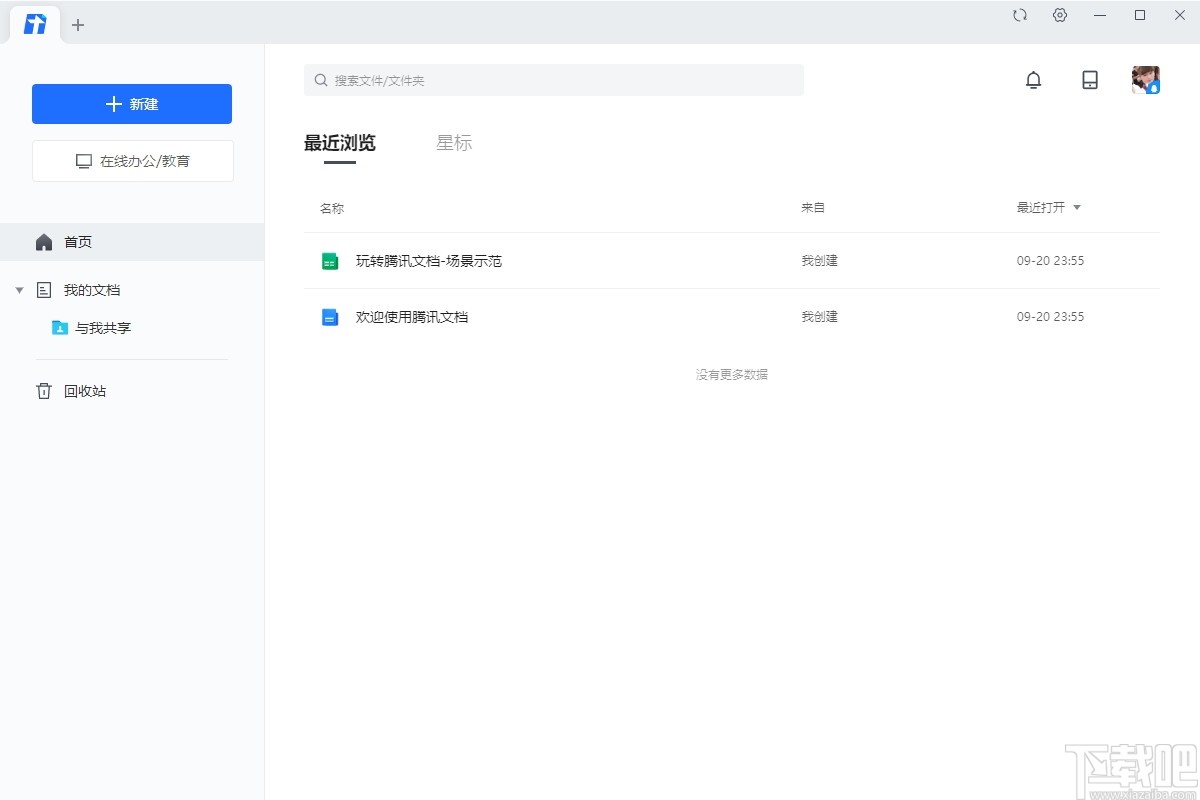Click inside the search files field
Screen dimensions: 1200x800
(x=553, y=80)
